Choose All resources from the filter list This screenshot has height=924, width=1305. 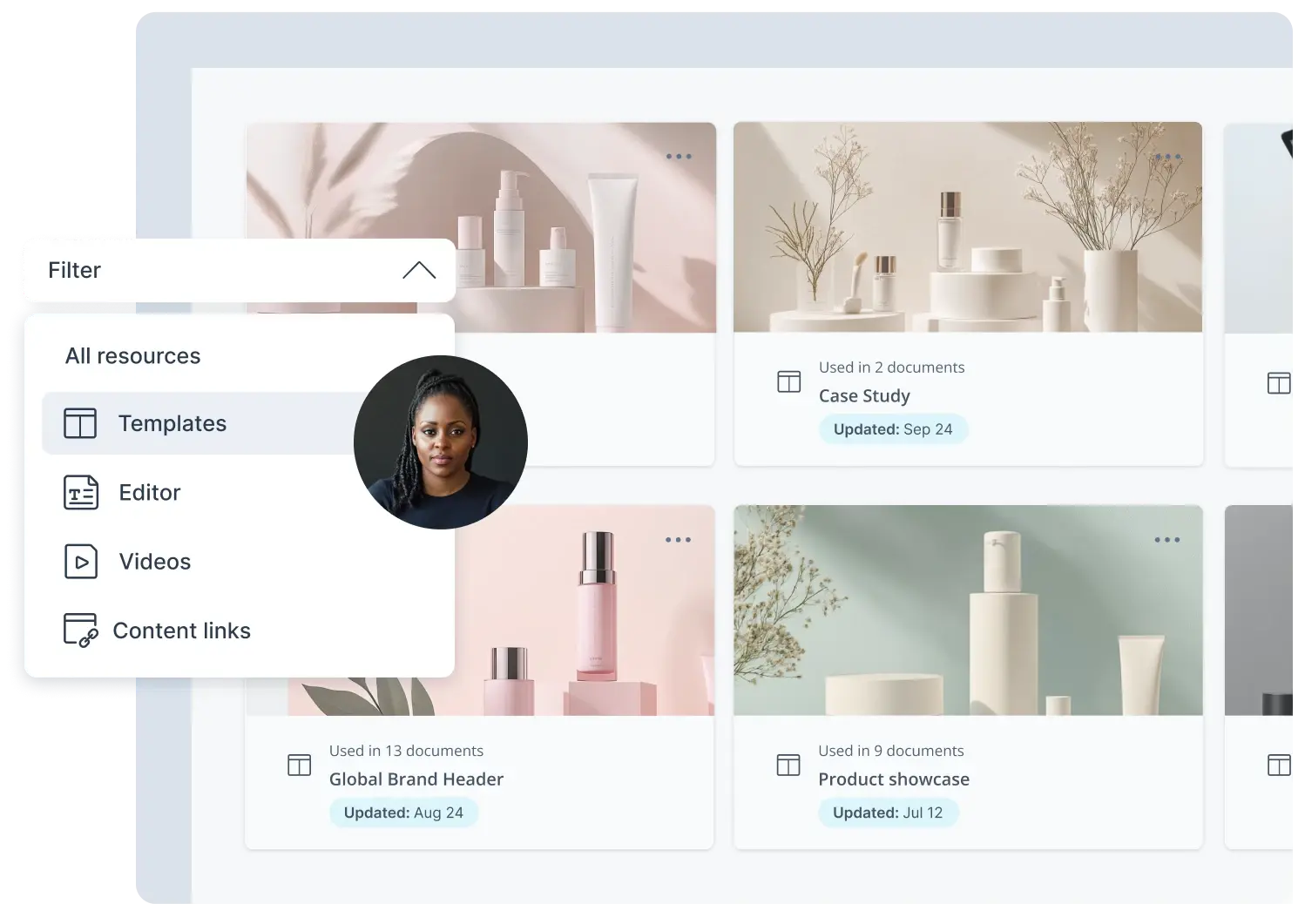133,355
